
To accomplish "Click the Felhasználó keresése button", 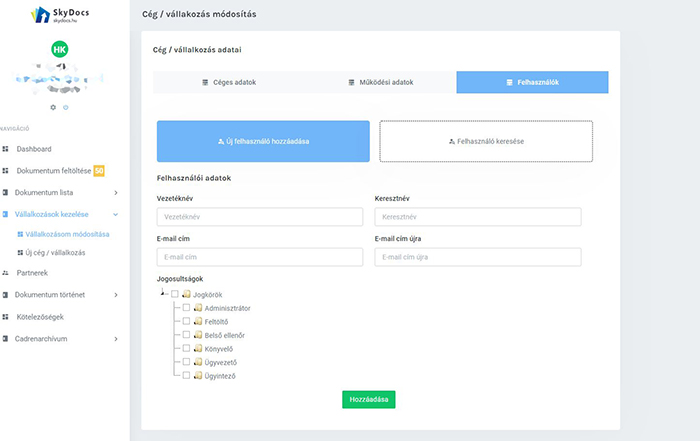I will (x=486, y=141).
